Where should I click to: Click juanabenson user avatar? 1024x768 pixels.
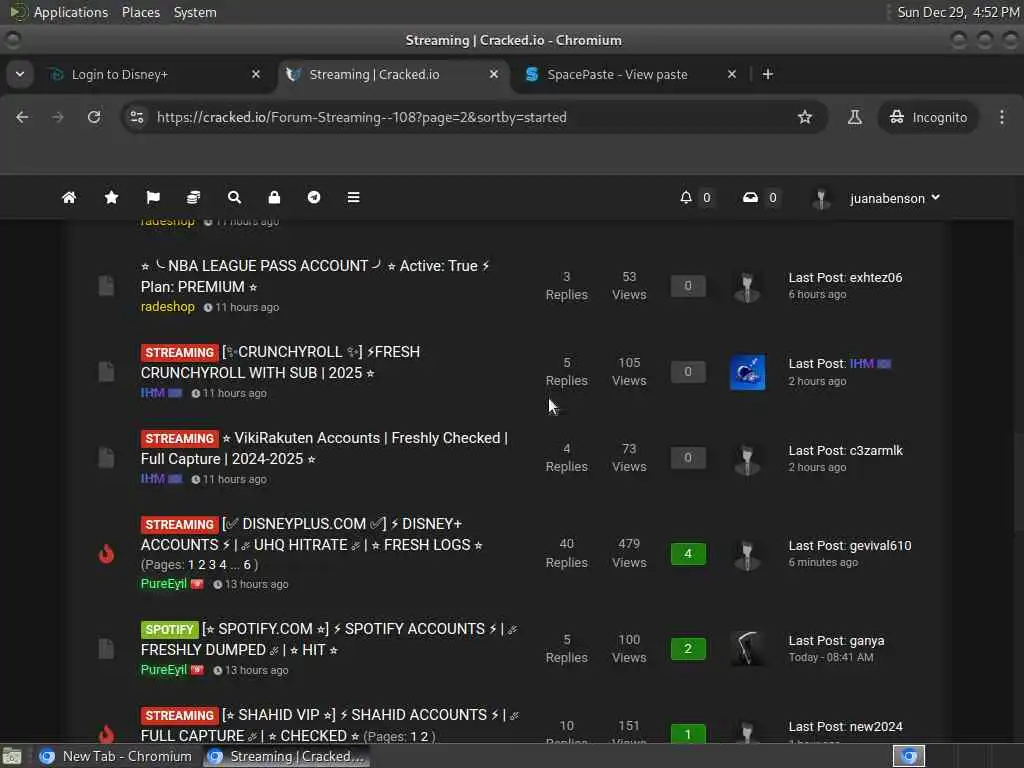point(821,199)
